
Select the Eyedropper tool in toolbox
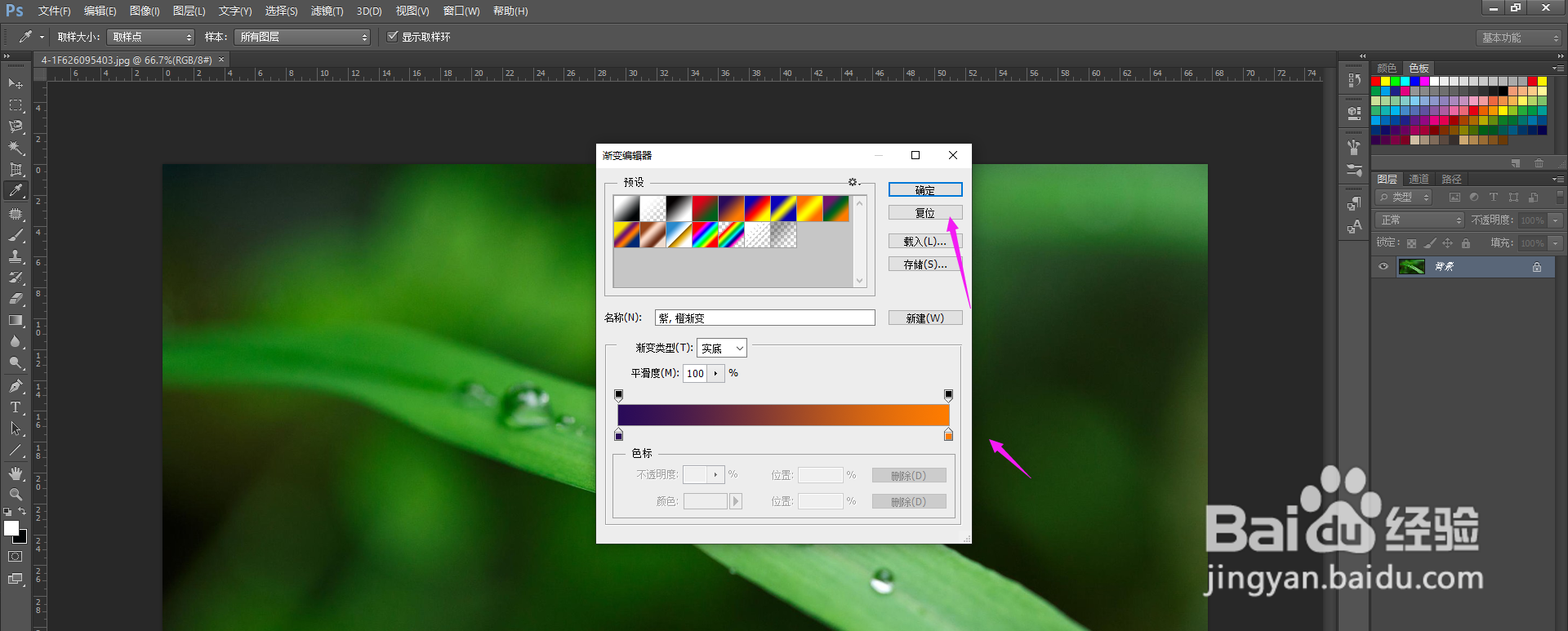coord(16,190)
